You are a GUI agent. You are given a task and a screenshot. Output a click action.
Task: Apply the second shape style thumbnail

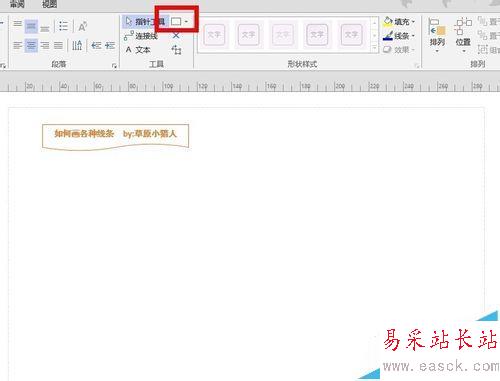(248, 34)
